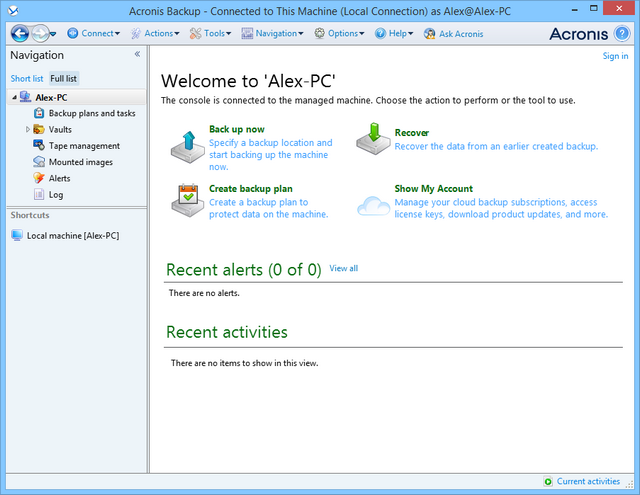The image size is (640, 495).
Task: Select Tape management in navigation tree
Action: 84,146
